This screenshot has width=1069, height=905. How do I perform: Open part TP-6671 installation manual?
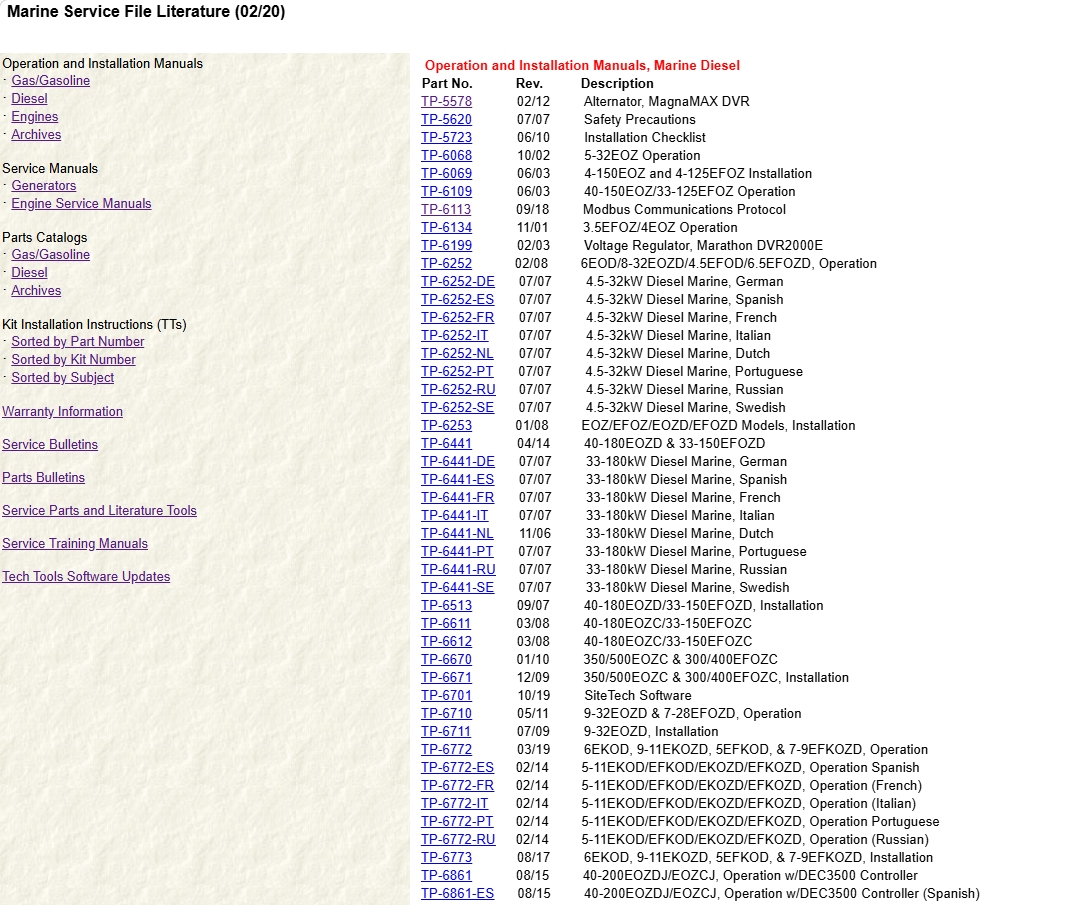click(447, 679)
